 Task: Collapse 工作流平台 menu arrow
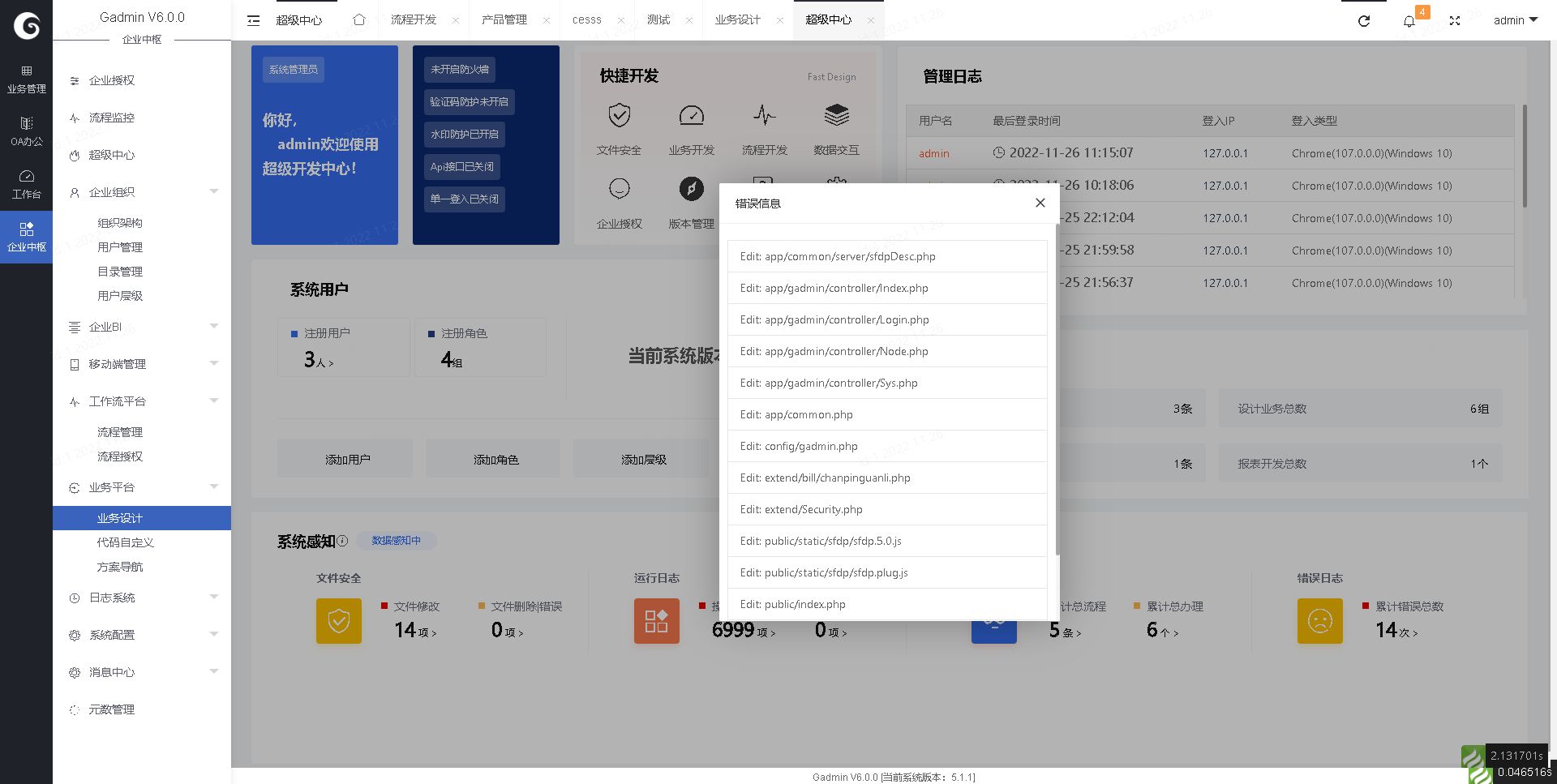(214, 401)
